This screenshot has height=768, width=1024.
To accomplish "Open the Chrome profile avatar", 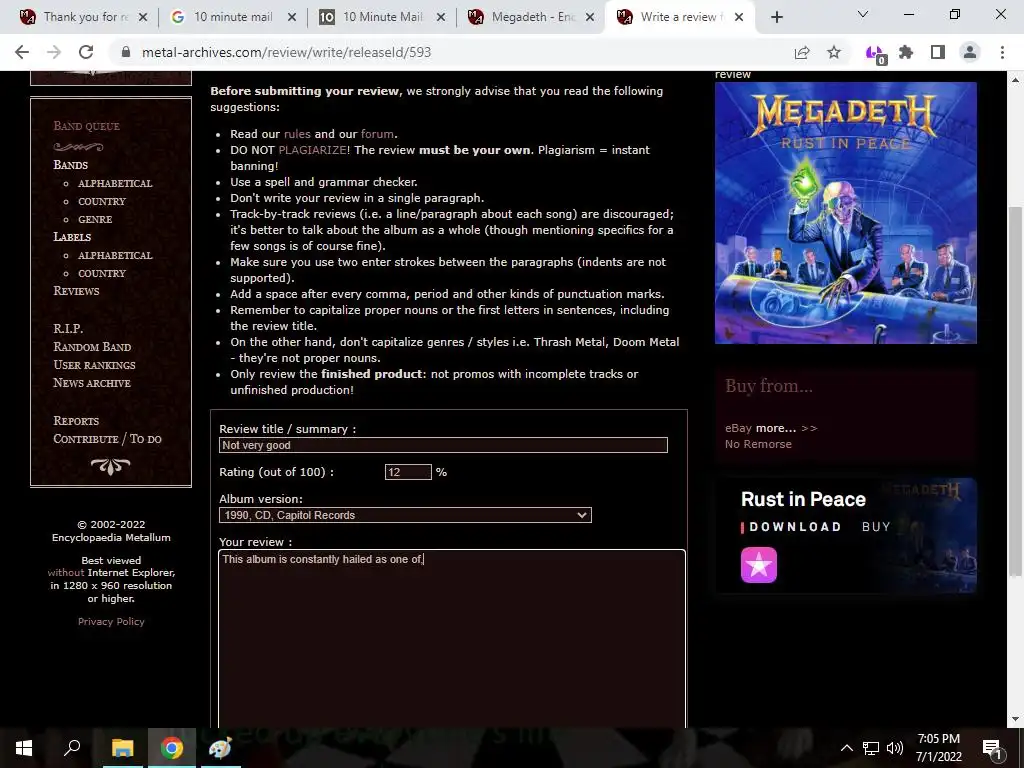I will tap(970, 52).
